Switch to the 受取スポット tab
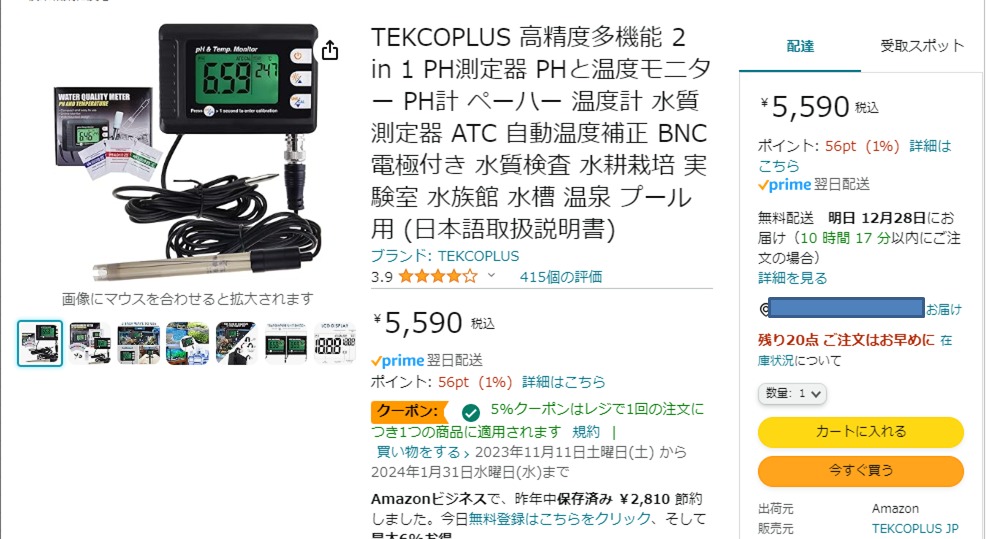The height and width of the screenshot is (539, 987). pos(922,46)
